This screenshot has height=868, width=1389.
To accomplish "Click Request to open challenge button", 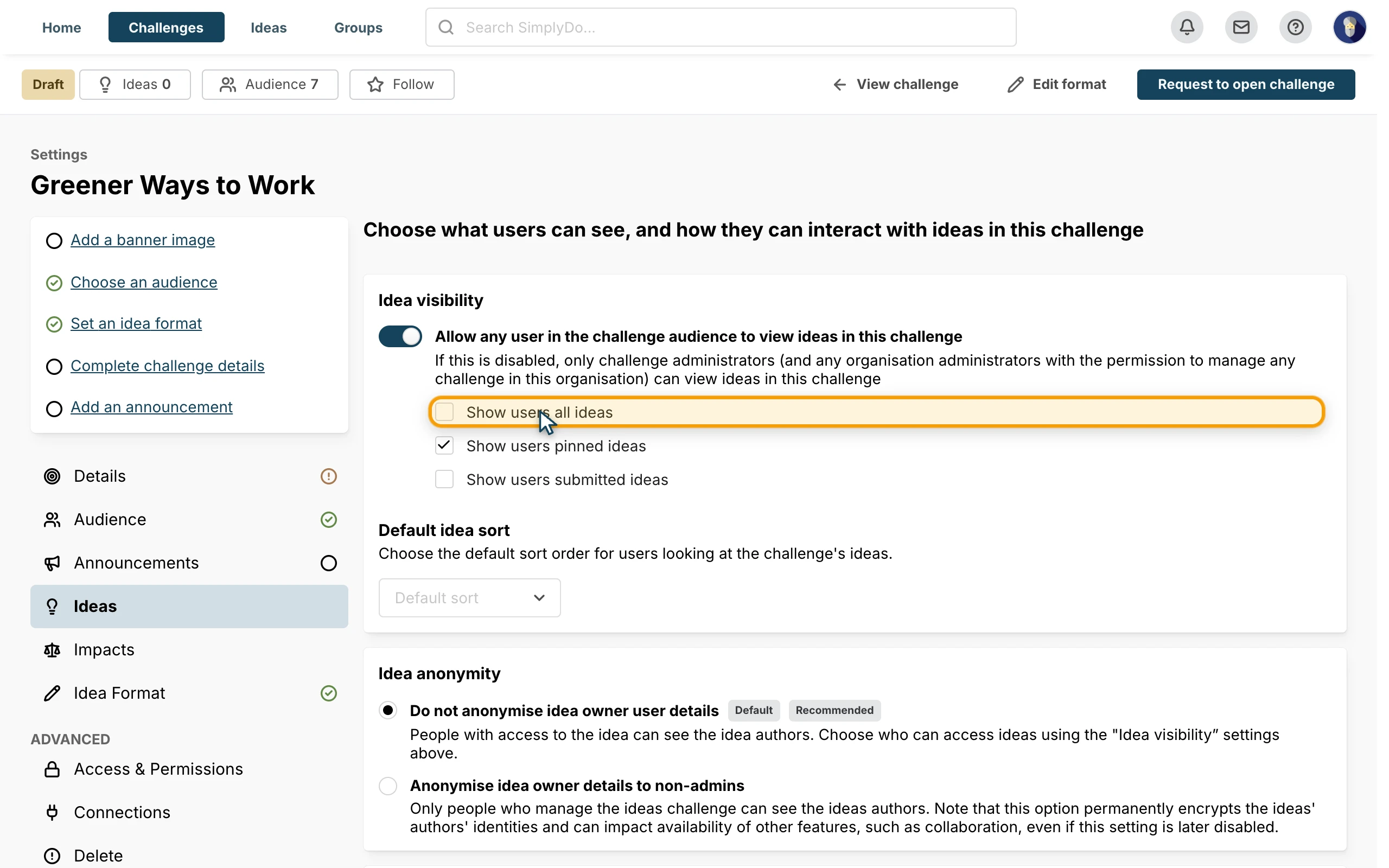I will (1246, 85).
